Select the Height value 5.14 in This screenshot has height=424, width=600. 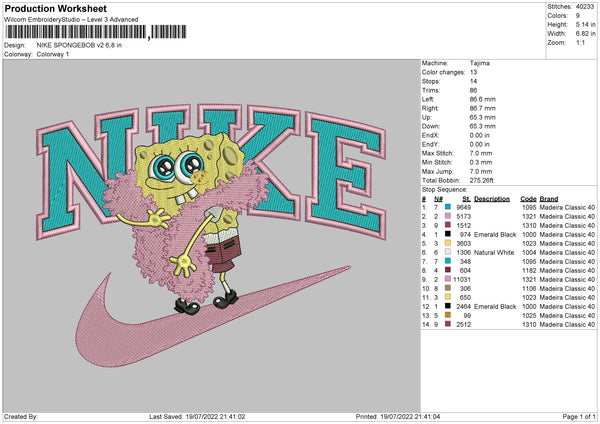(x=585, y=24)
